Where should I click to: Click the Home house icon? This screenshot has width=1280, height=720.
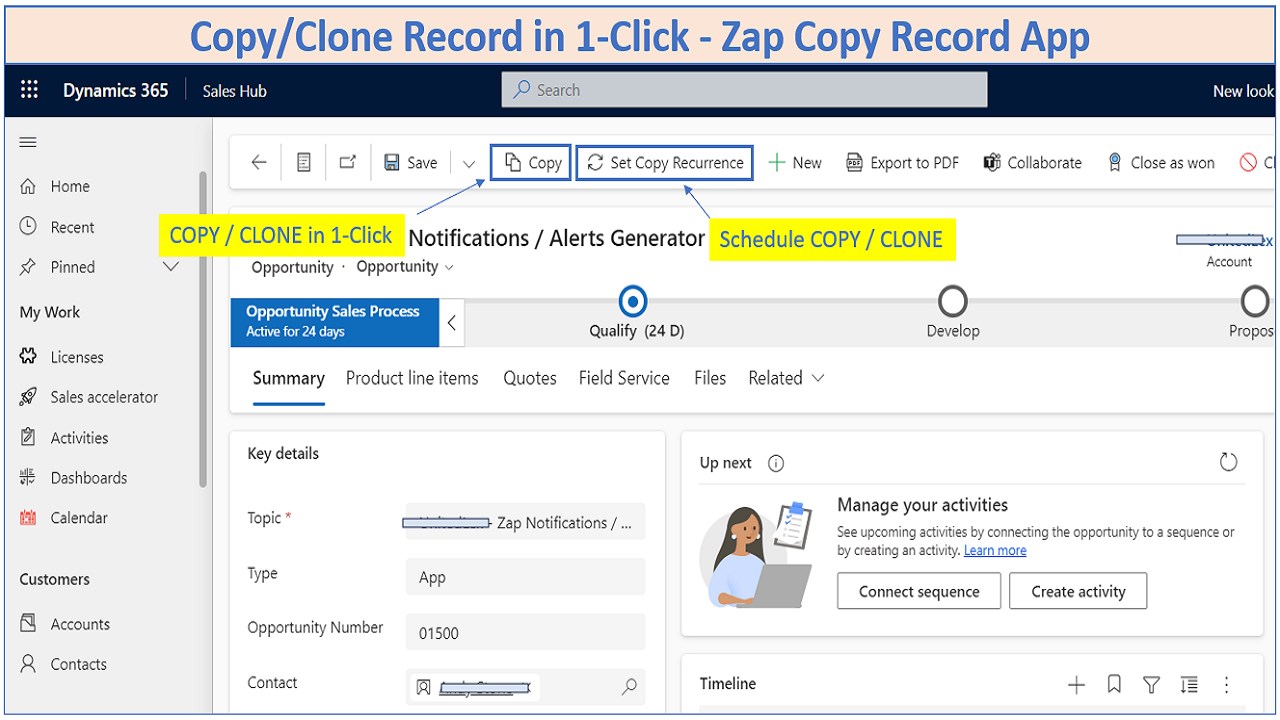(28, 186)
